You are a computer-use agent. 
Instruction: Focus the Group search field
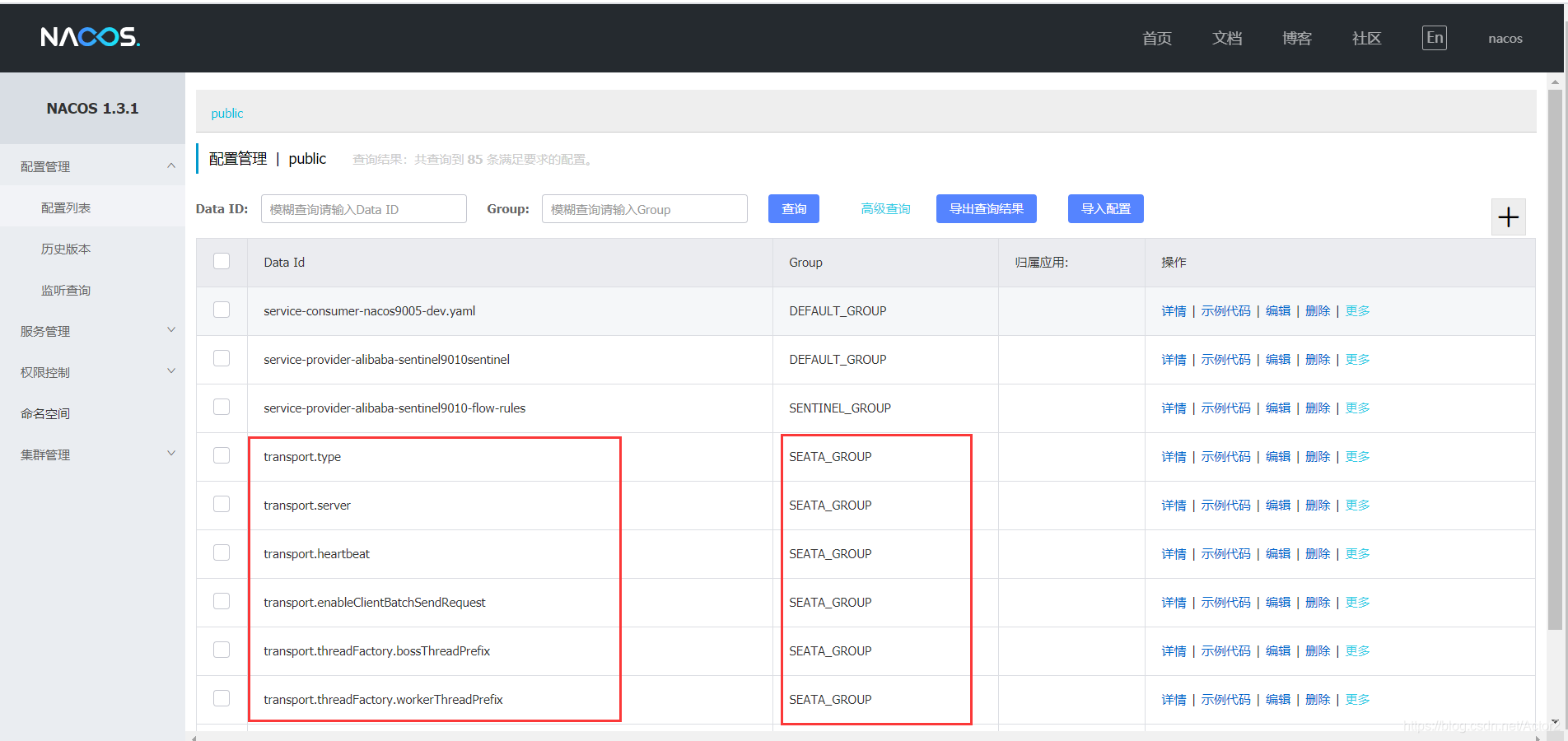click(x=645, y=209)
